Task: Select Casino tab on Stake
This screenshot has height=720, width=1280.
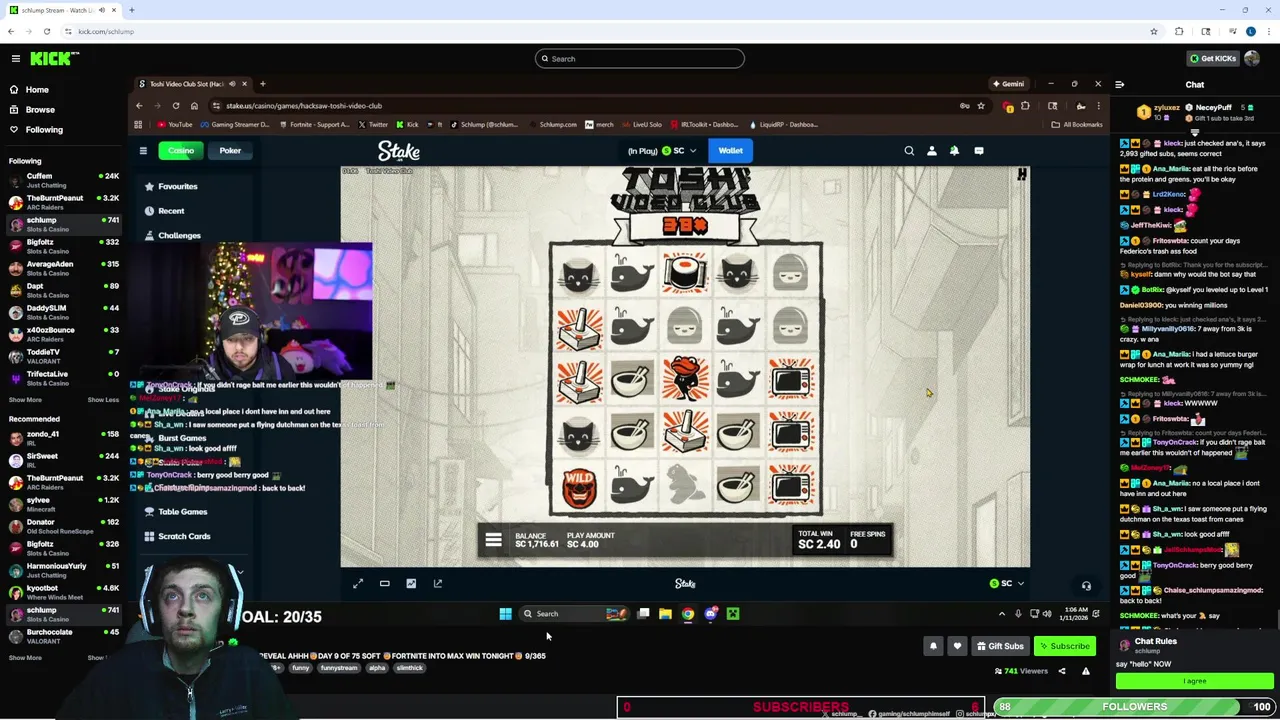Action: point(181,151)
